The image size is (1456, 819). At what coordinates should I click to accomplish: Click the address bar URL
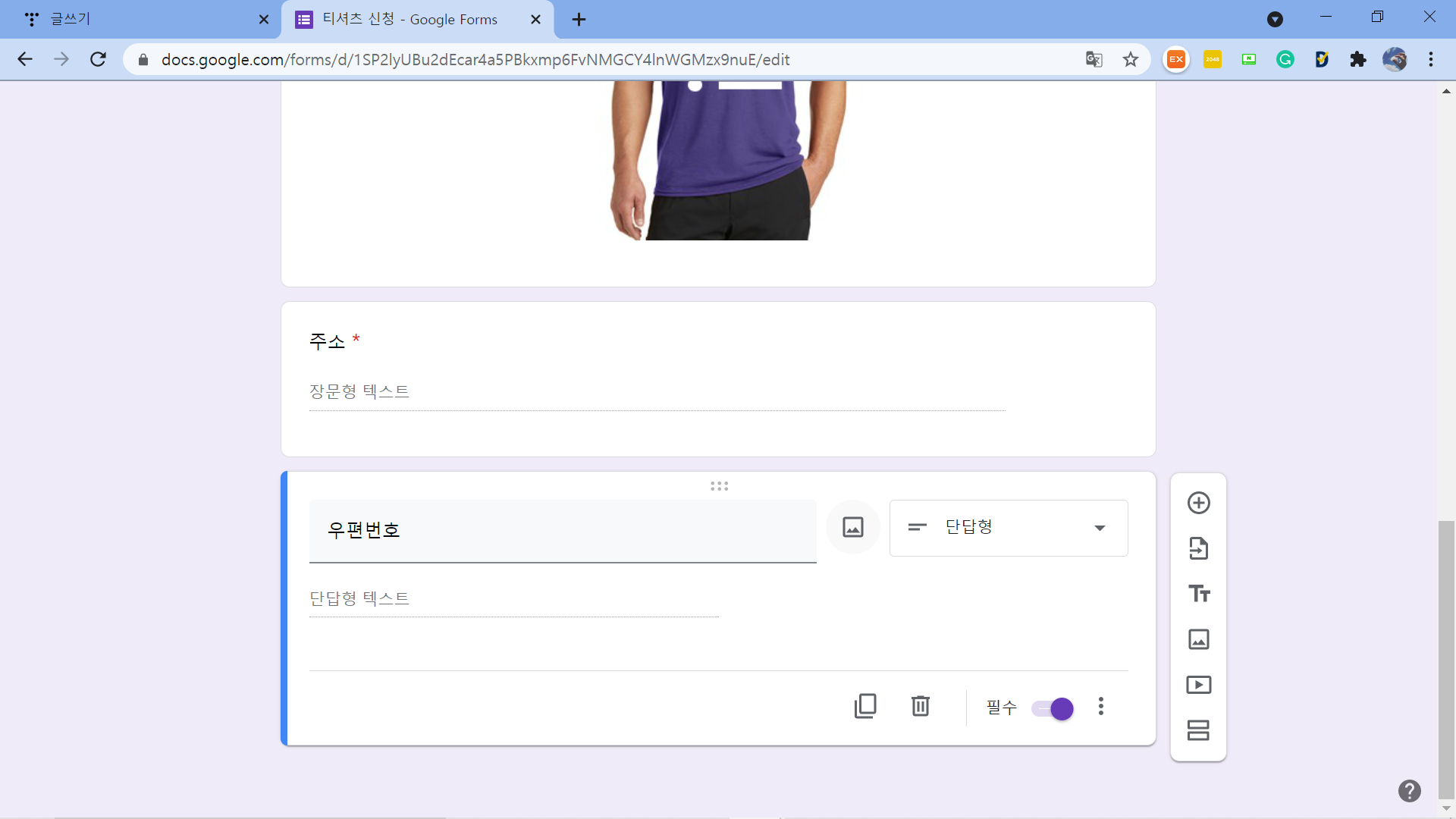click(475, 60)
